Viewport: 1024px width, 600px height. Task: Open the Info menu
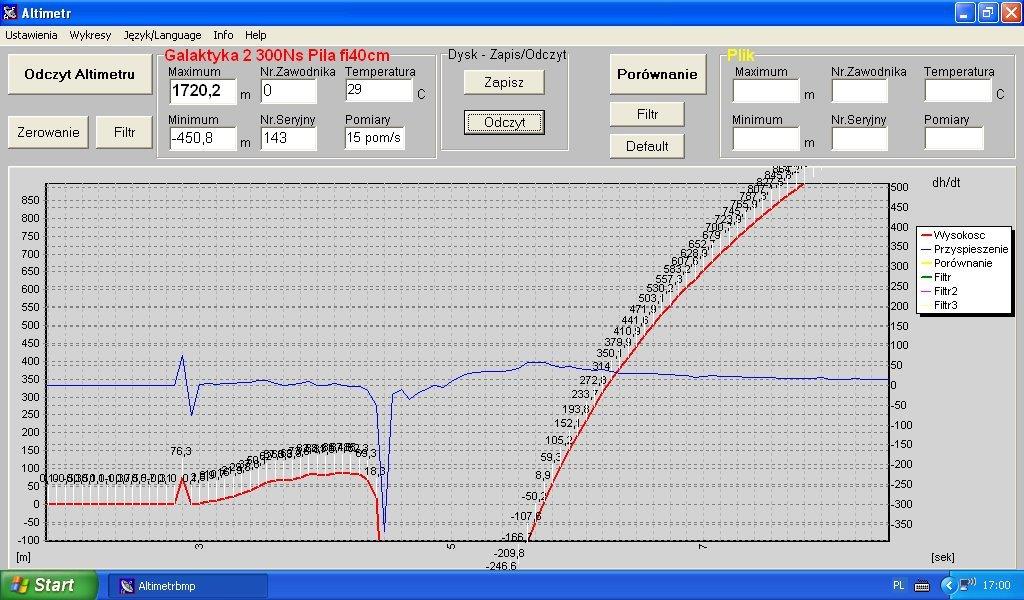tap(223, 35)
